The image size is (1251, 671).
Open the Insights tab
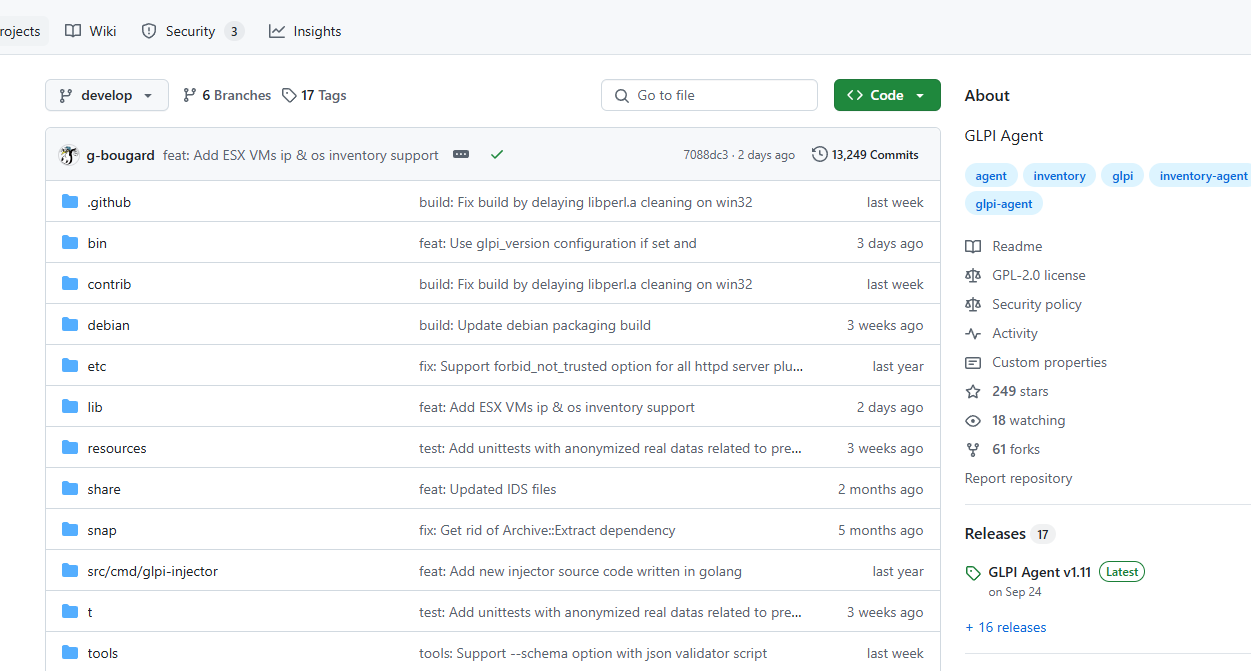tap(305, 31)
